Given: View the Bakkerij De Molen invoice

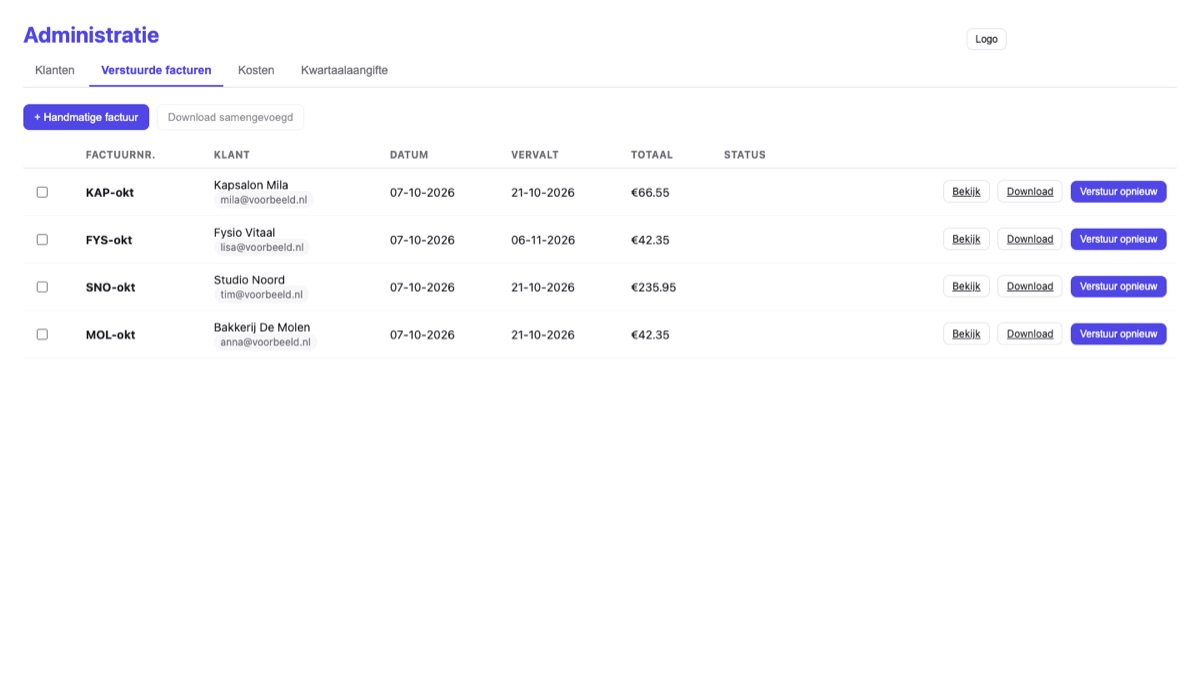Looking at the screenshot, I should tap(966, 334).
